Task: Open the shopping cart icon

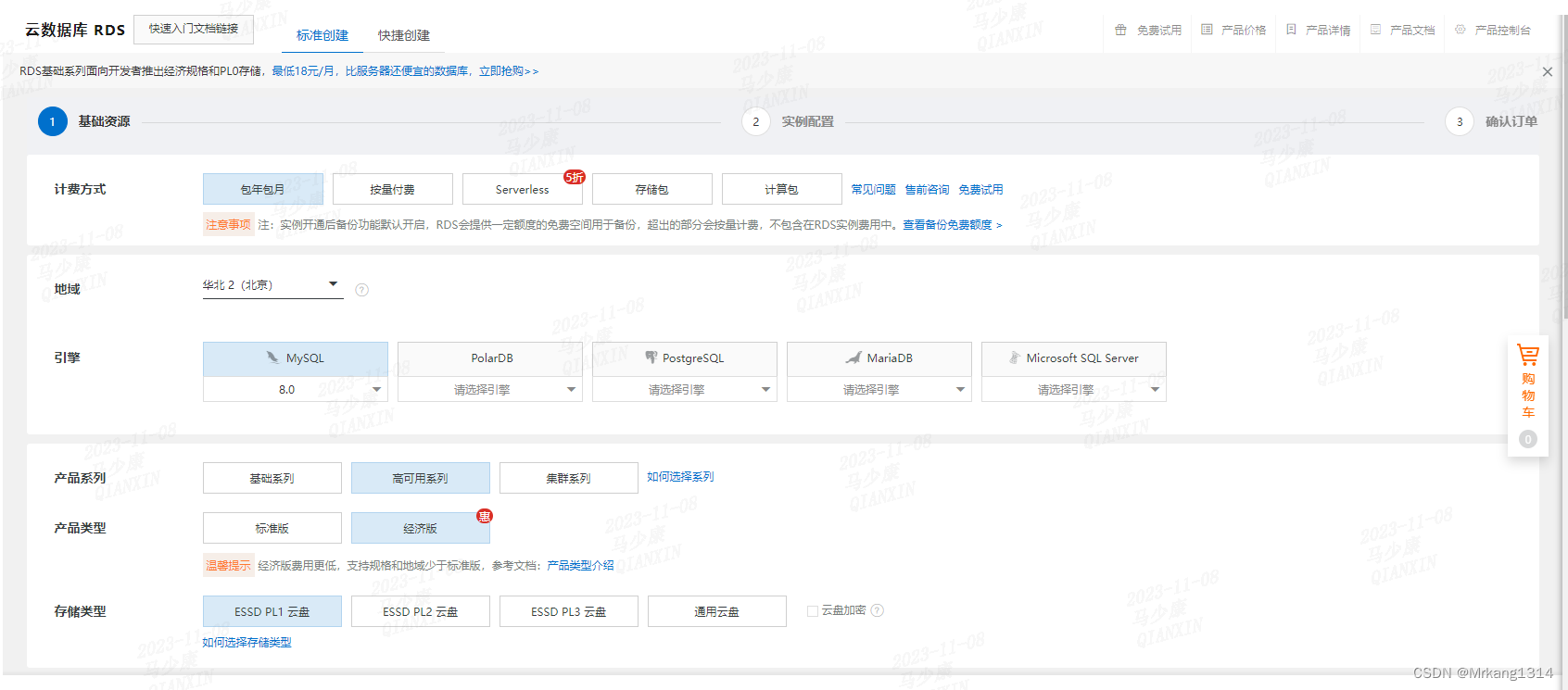Action: coord(1527,355)
